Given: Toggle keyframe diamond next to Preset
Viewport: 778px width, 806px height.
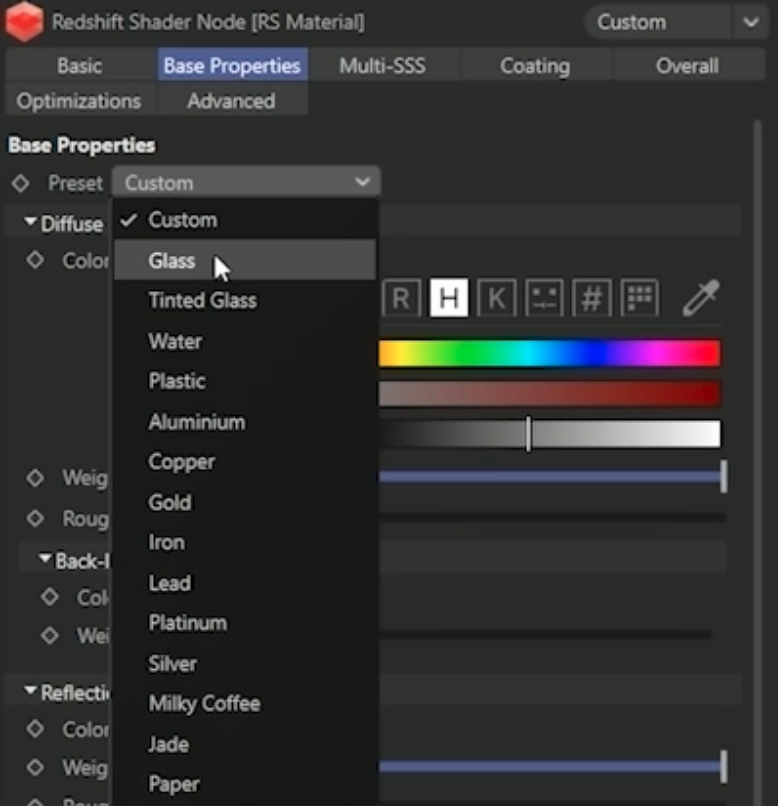Looking at the screenshot, I should (x=21, y=183).
